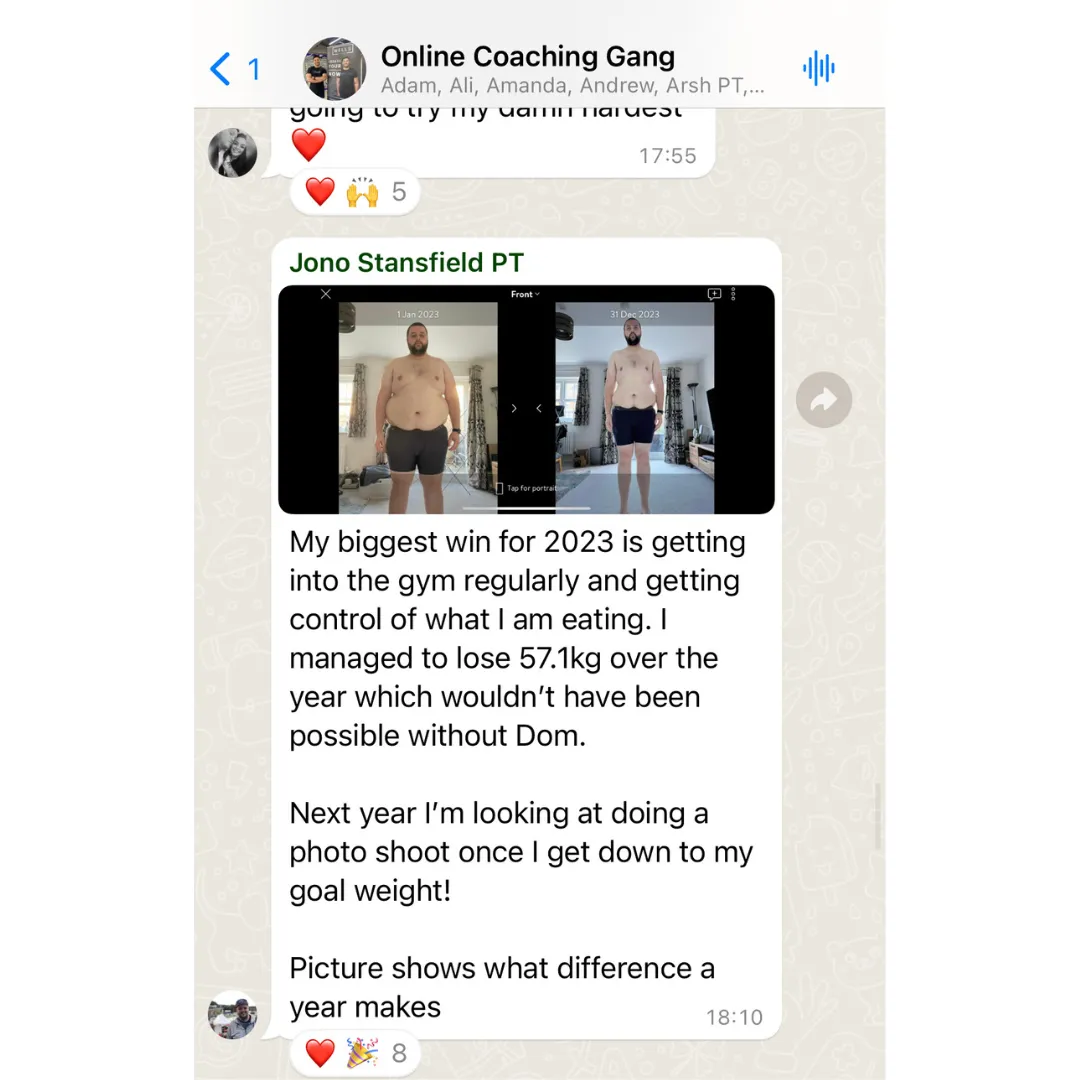Viewport: 1080px width, 1080px height.
Task: Tap the woman's profile picture avatar
Action: click(x=233, y=153)
